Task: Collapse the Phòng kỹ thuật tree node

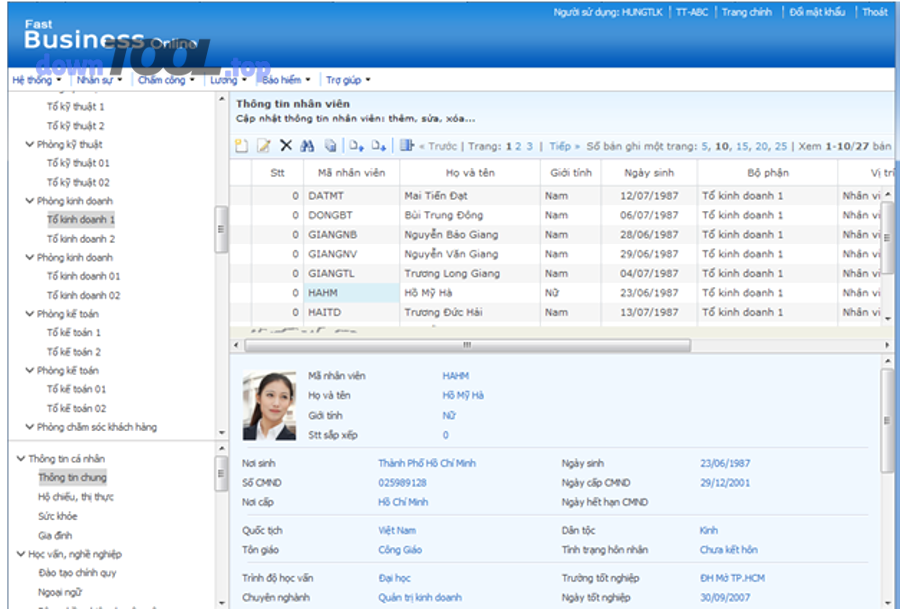Action: (x=30, y=144)
